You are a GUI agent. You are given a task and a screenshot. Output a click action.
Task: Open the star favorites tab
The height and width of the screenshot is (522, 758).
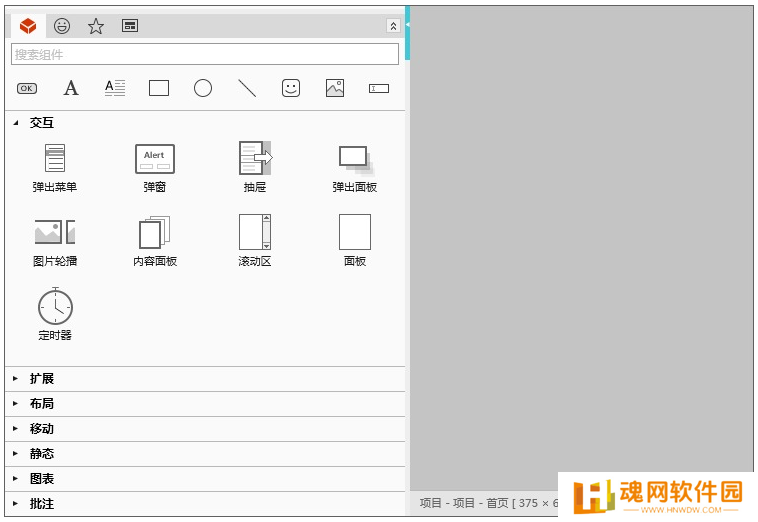(x=96, y=26)
